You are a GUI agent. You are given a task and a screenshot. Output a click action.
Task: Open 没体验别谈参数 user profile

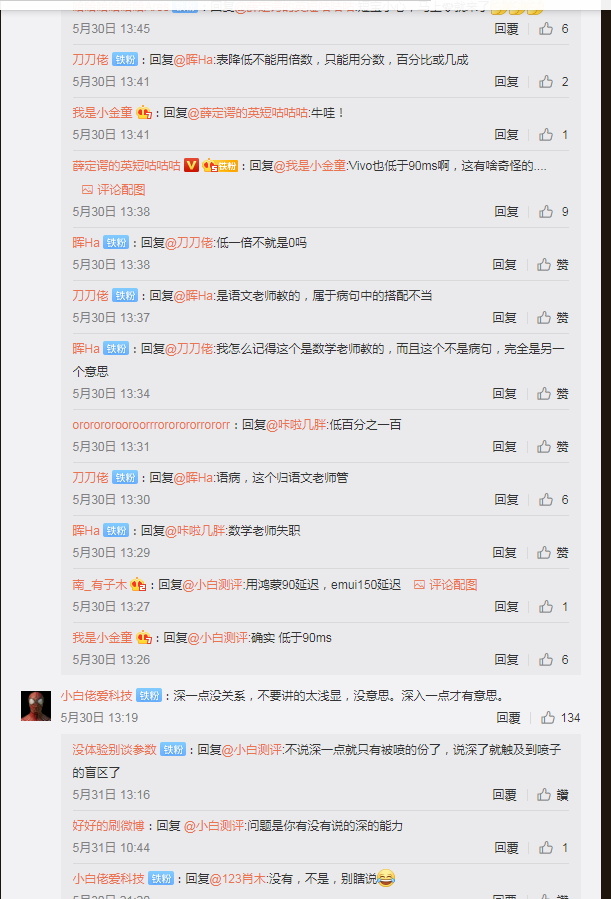114,749
